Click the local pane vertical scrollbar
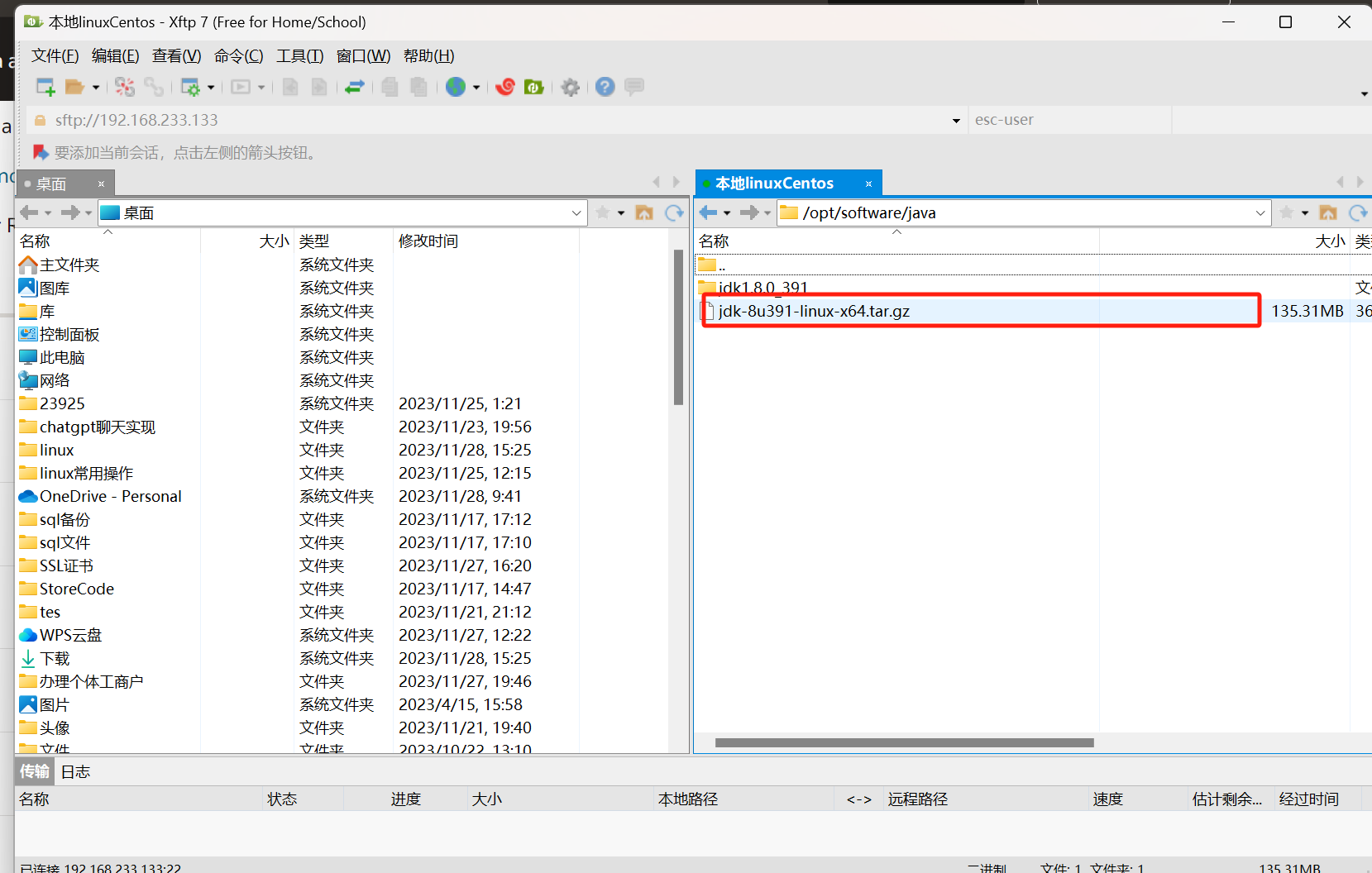 pyautogui.click(x=678, y=327)
